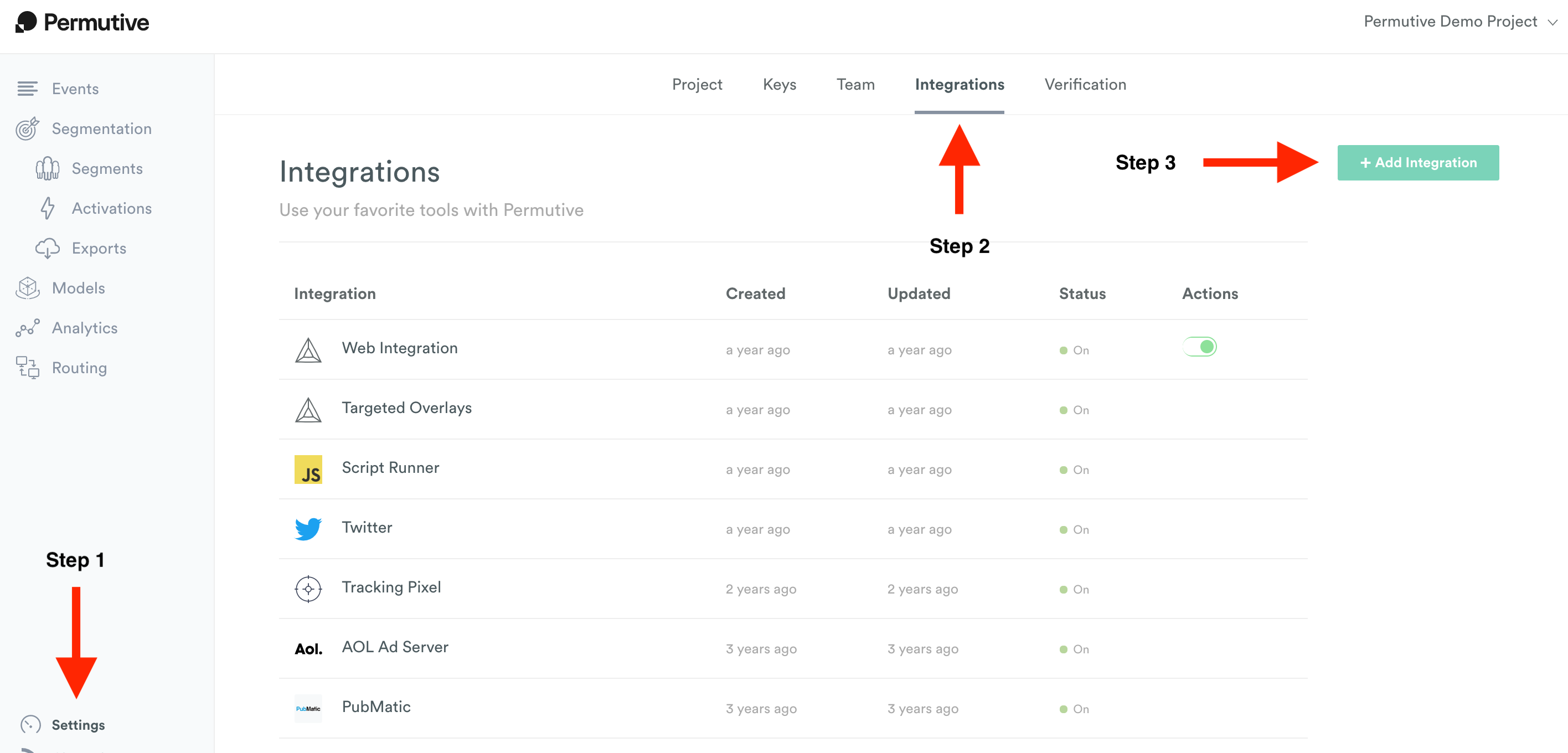Select the Routing sidebar icon
The image size is (1568, 753).
[25, 368]
